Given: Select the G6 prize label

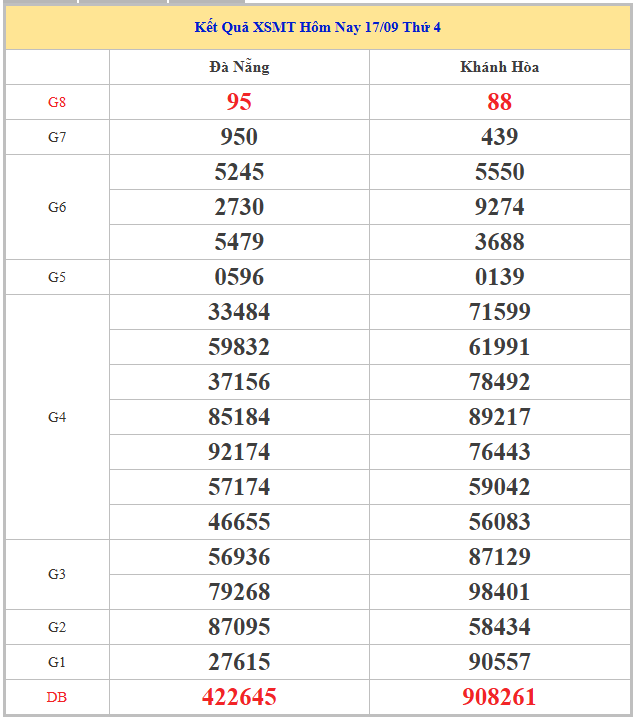Looking at the screenshot, I should pyautogui.click(x=57, y=207).
